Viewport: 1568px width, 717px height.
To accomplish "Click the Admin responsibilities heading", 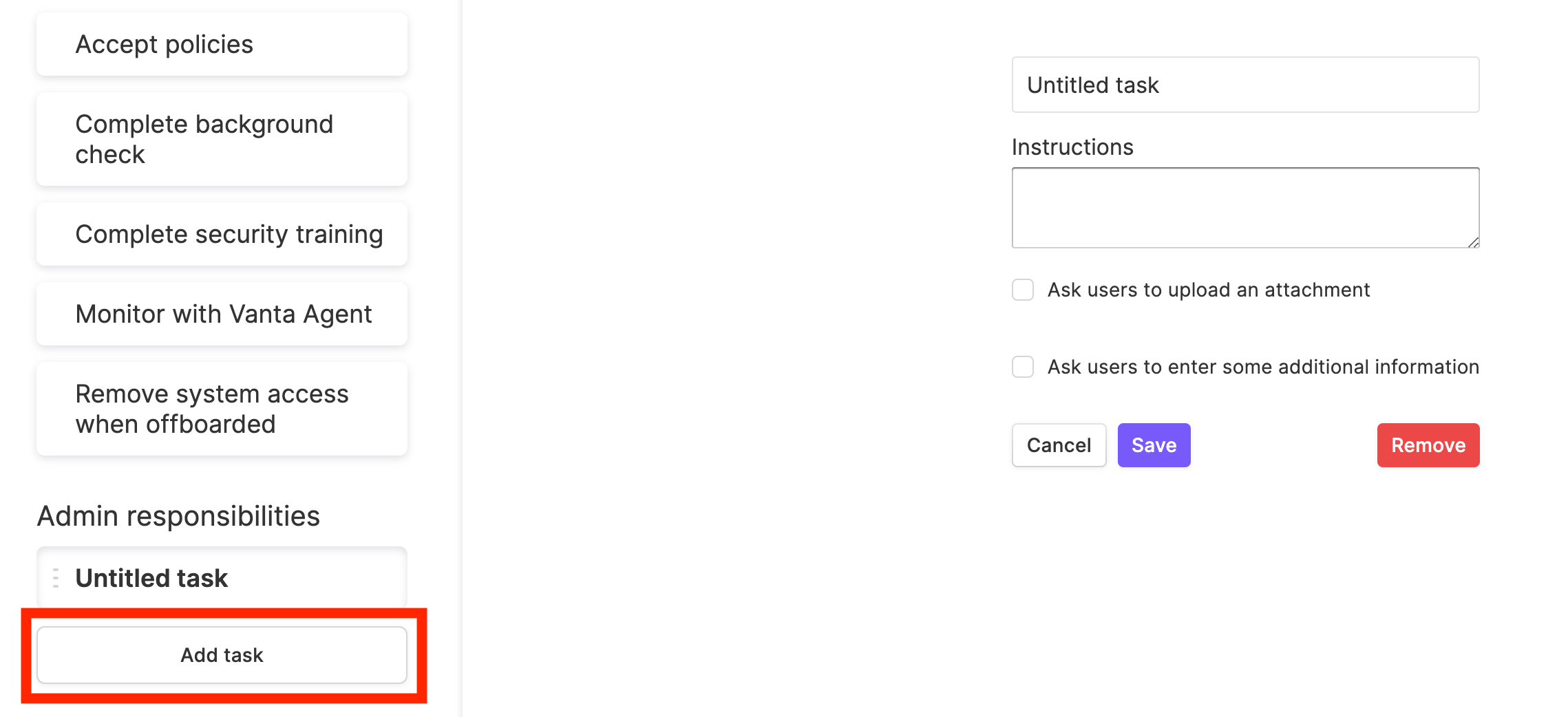I will click(178, 516).
